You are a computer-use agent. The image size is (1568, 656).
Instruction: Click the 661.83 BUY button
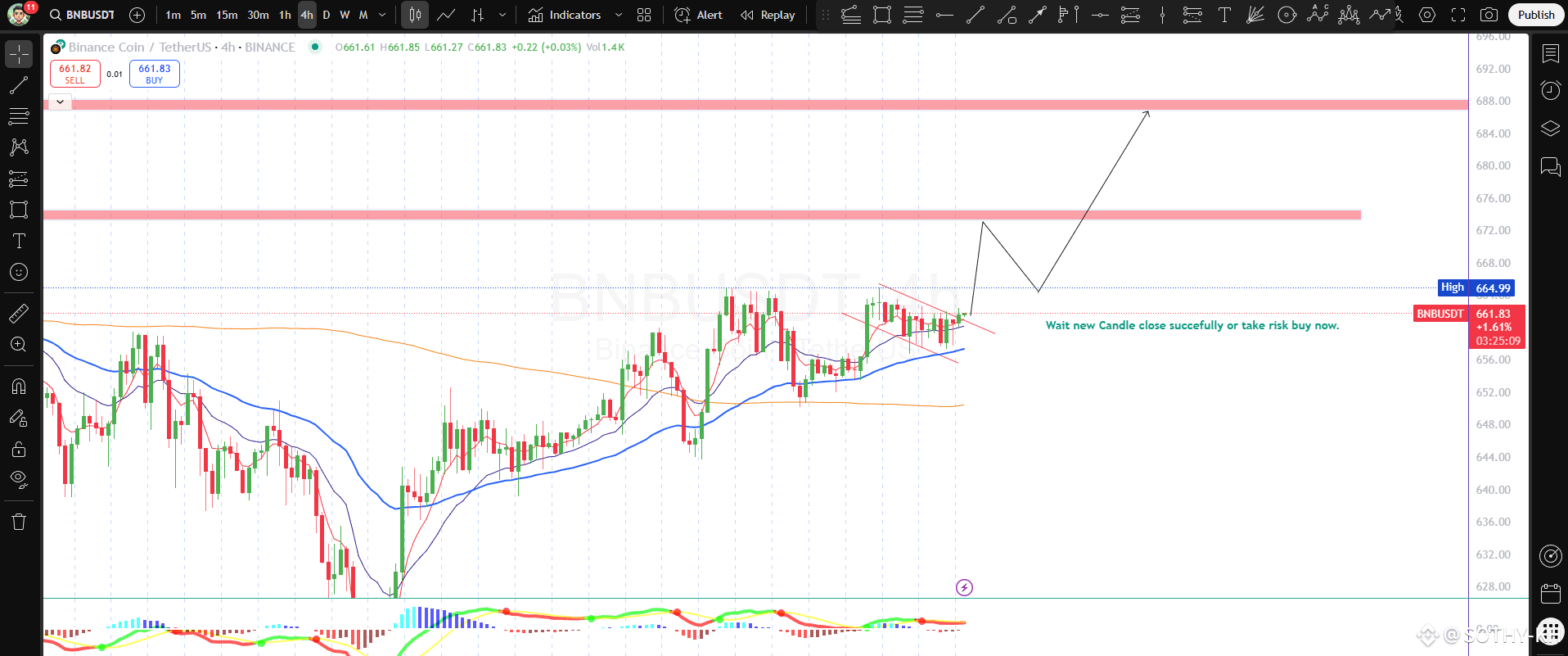[155, 74]
